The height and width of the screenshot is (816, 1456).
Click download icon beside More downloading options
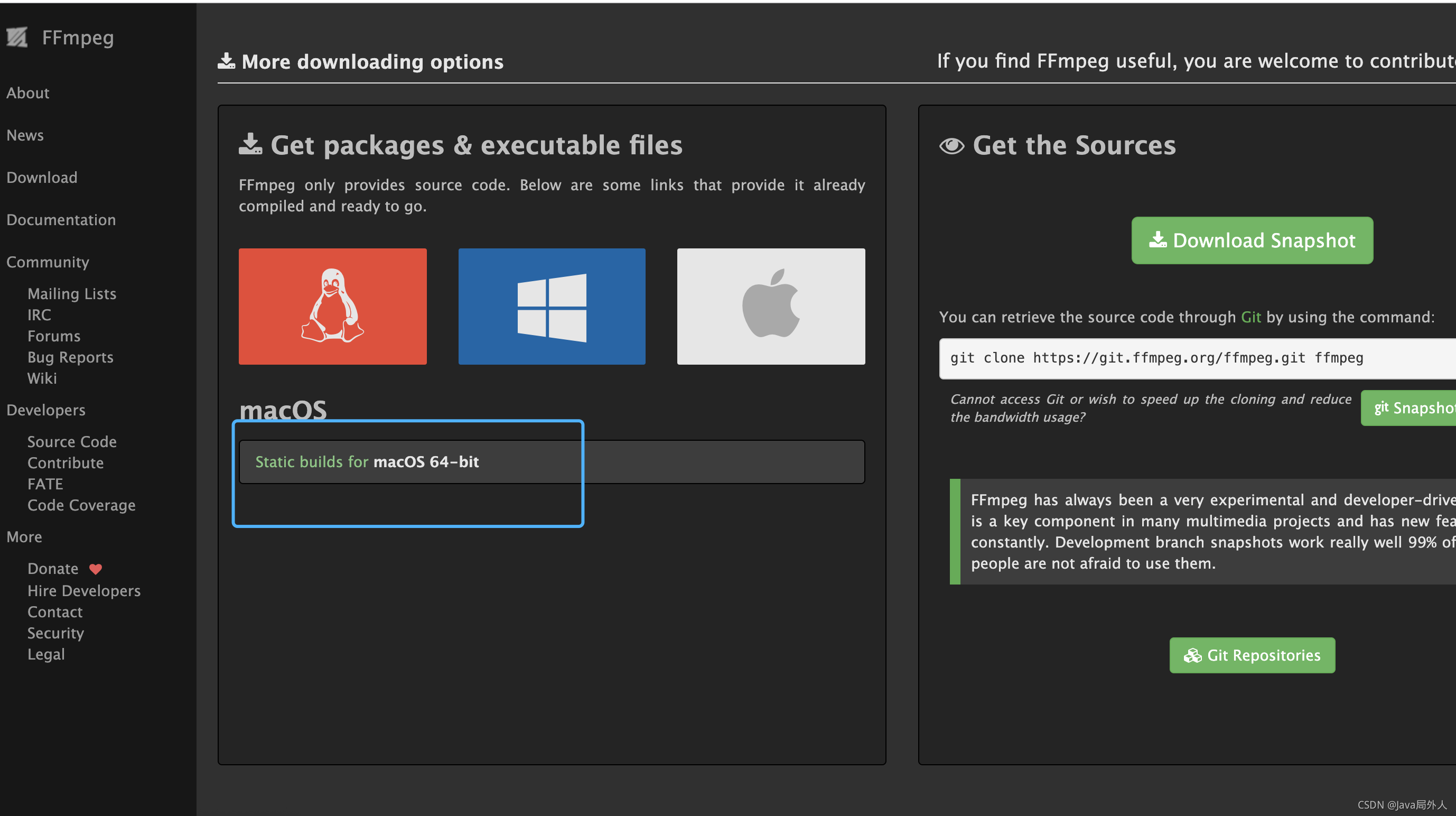click(226, 61)
